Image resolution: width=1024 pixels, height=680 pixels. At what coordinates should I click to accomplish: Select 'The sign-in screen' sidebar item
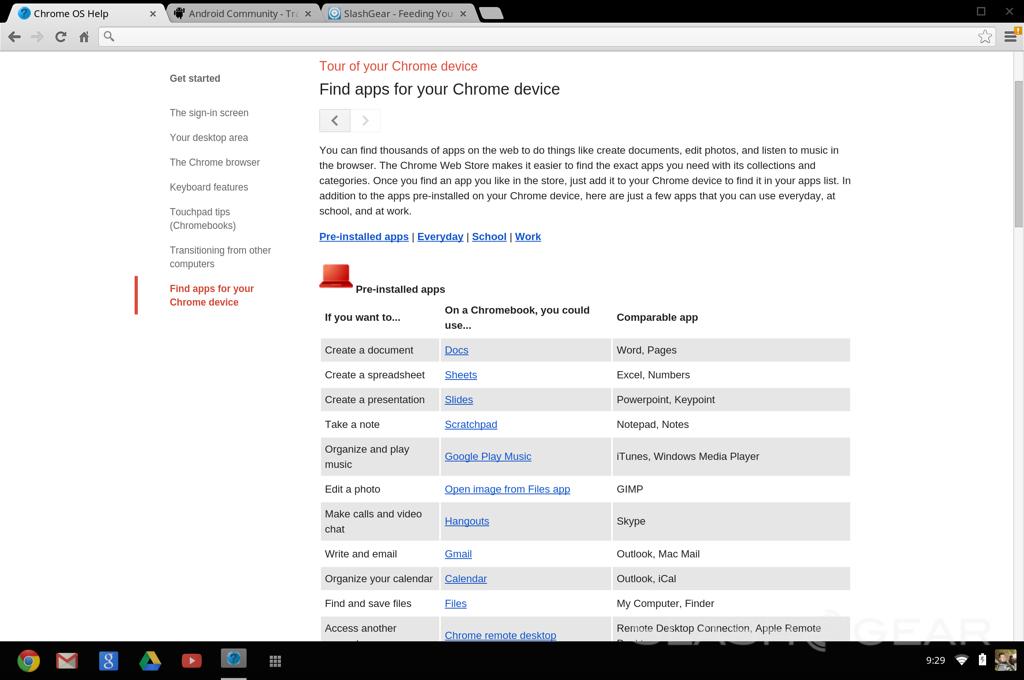[x=209, y=113]
